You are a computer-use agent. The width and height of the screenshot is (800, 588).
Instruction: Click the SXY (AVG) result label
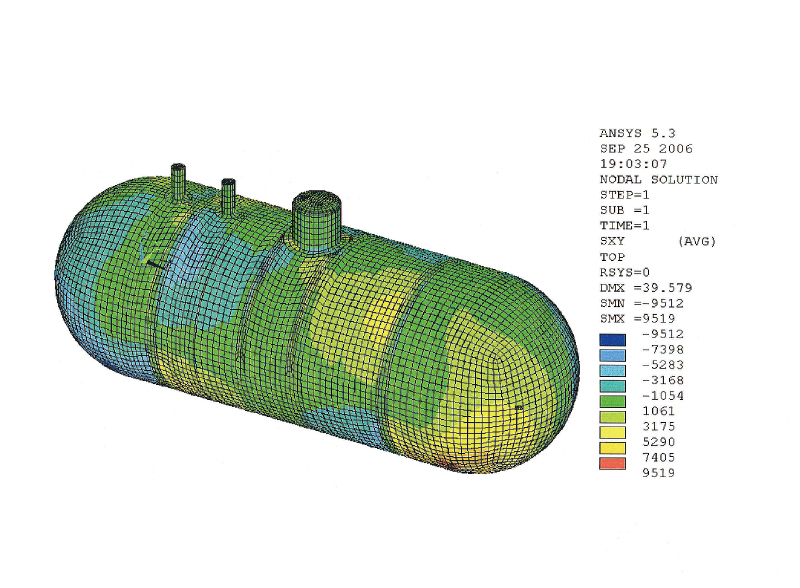[645, 240]
